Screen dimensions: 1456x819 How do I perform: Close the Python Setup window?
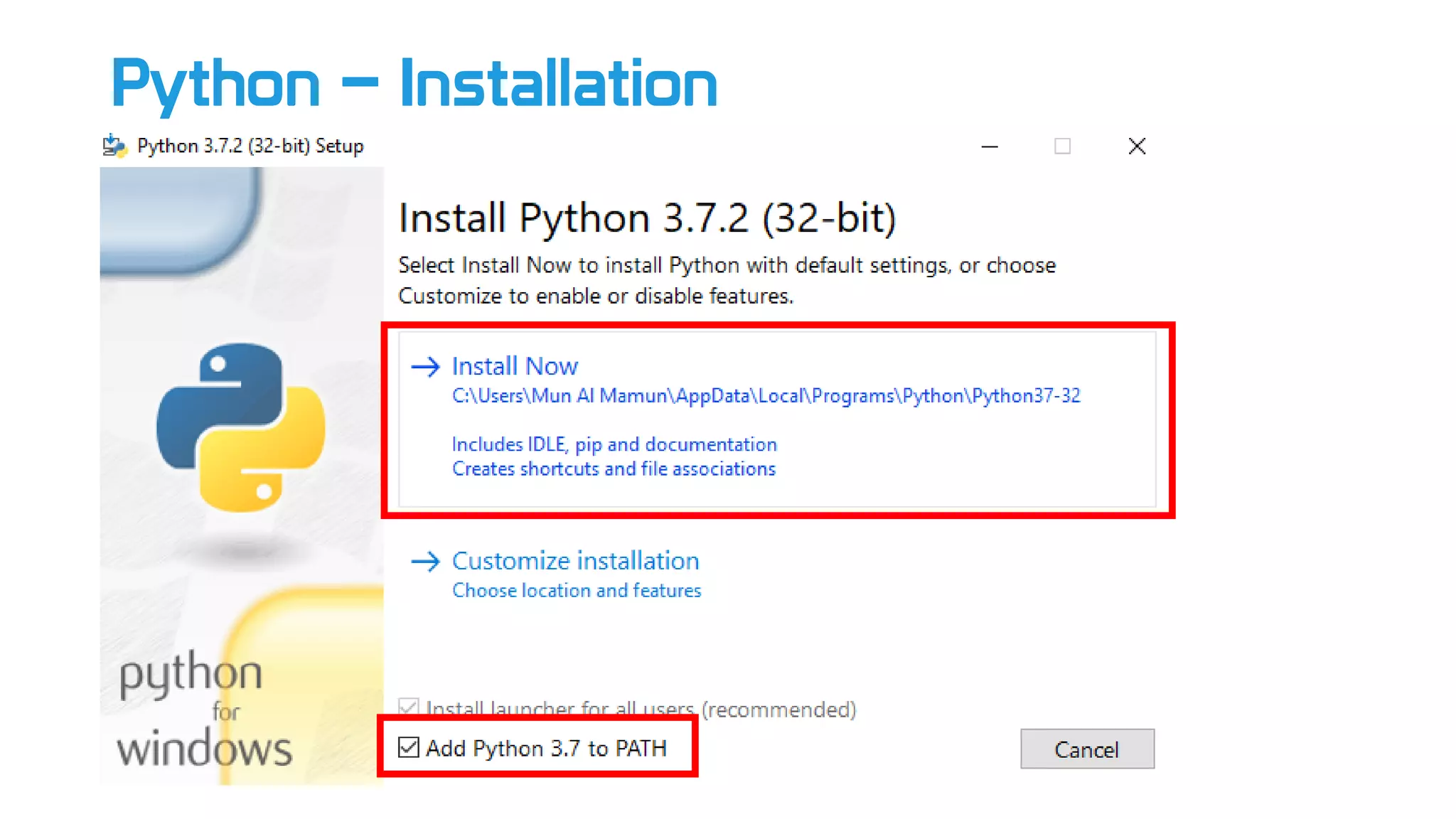[1137, 146]
